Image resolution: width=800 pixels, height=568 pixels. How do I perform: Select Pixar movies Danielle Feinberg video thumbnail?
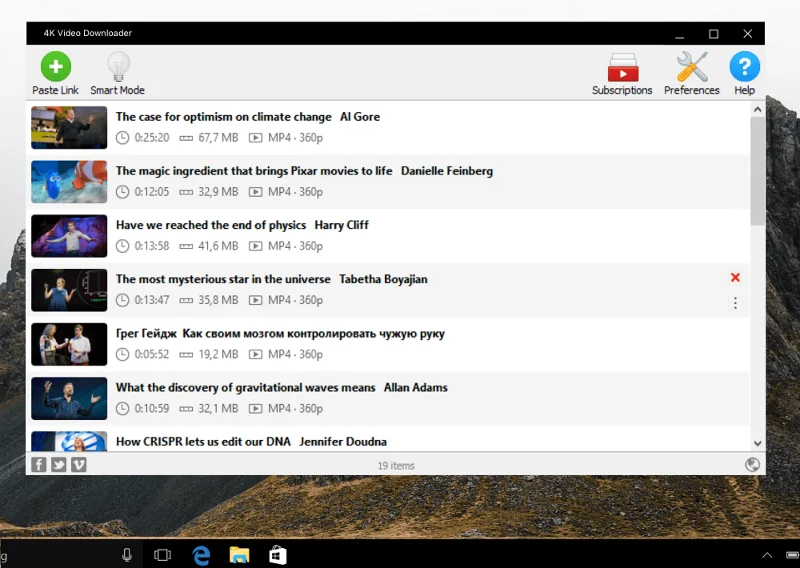click(x=69, y=182)
